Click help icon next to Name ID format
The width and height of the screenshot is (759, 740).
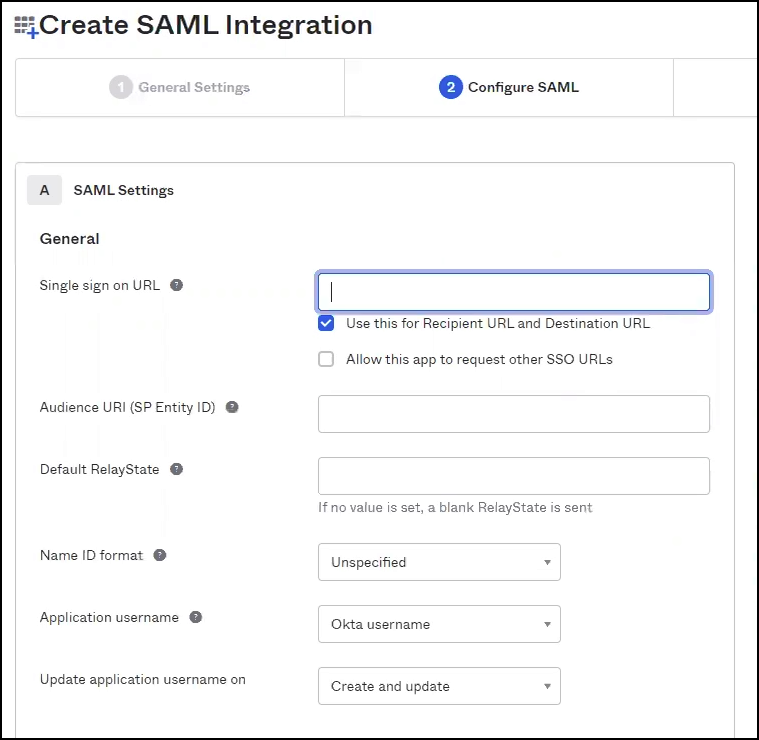160,555
